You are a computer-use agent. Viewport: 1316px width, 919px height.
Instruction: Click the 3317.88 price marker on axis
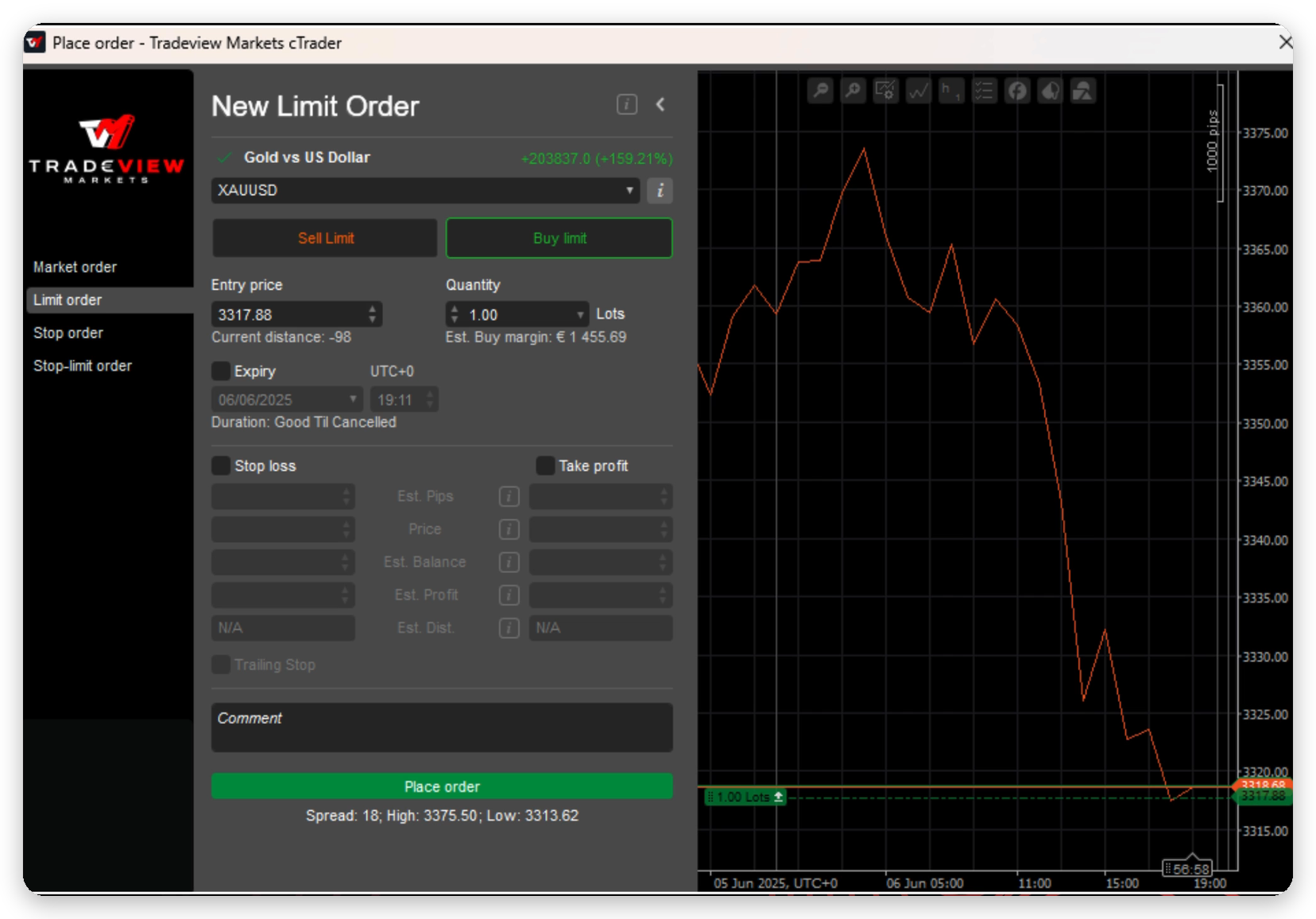[1263, 797]
